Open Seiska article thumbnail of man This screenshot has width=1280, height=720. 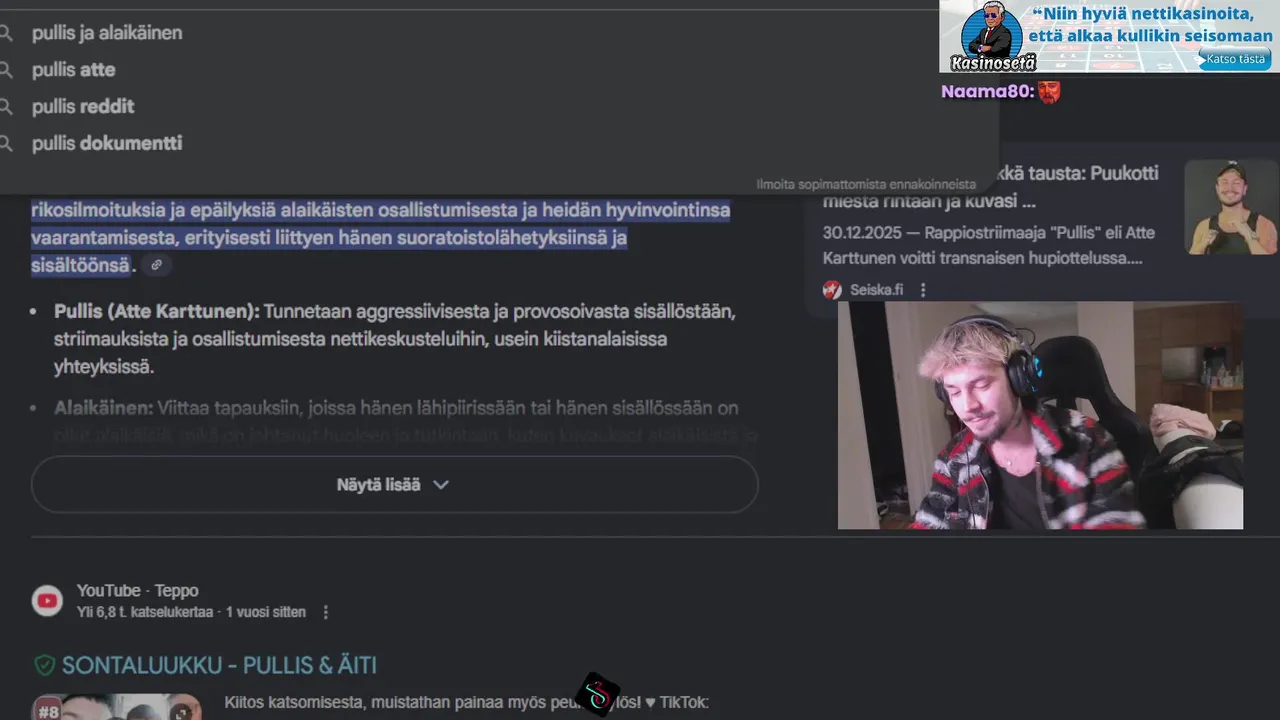(1231, 207)
